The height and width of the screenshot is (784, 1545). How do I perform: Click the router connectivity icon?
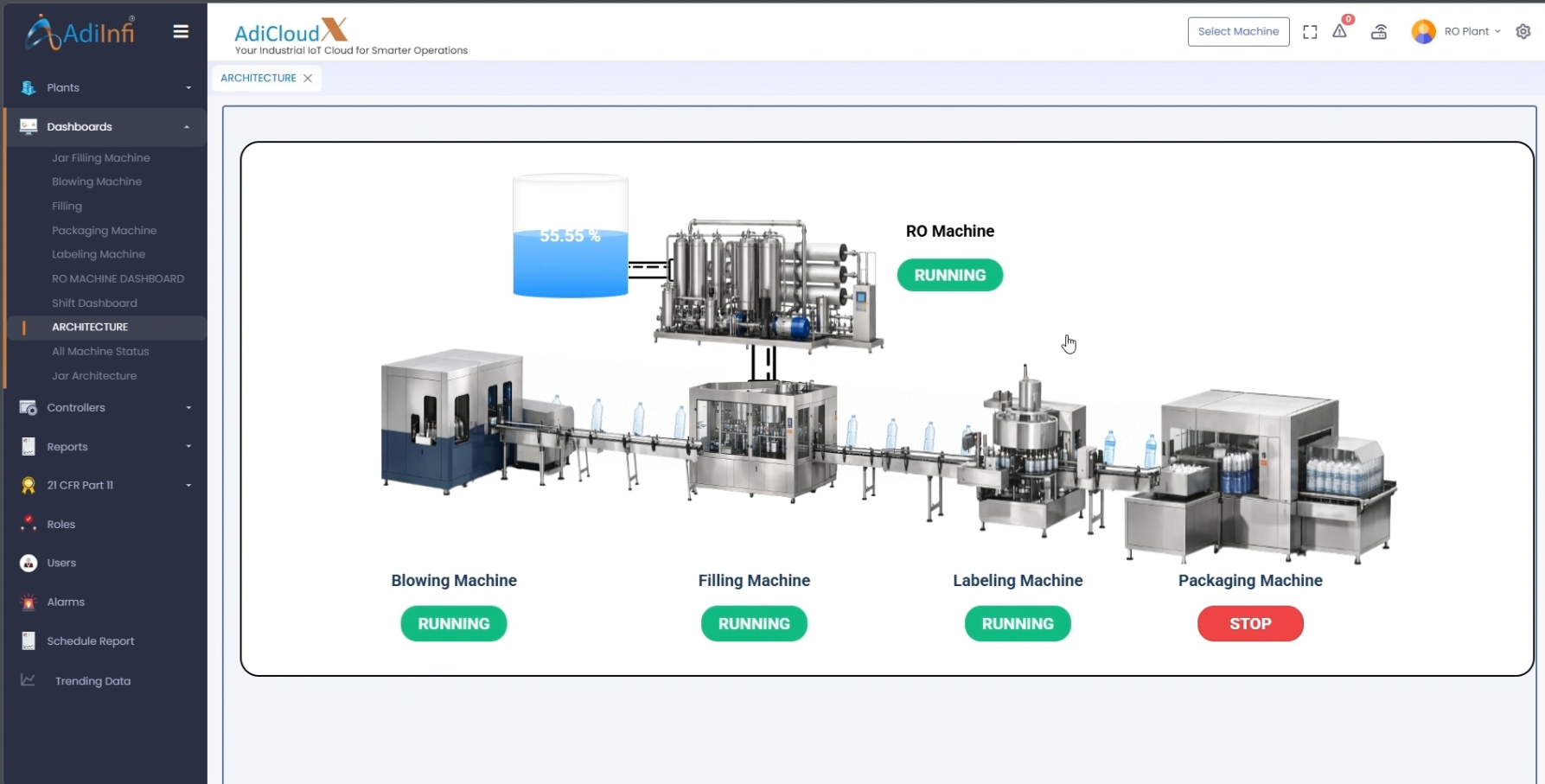coord(1379,32)
